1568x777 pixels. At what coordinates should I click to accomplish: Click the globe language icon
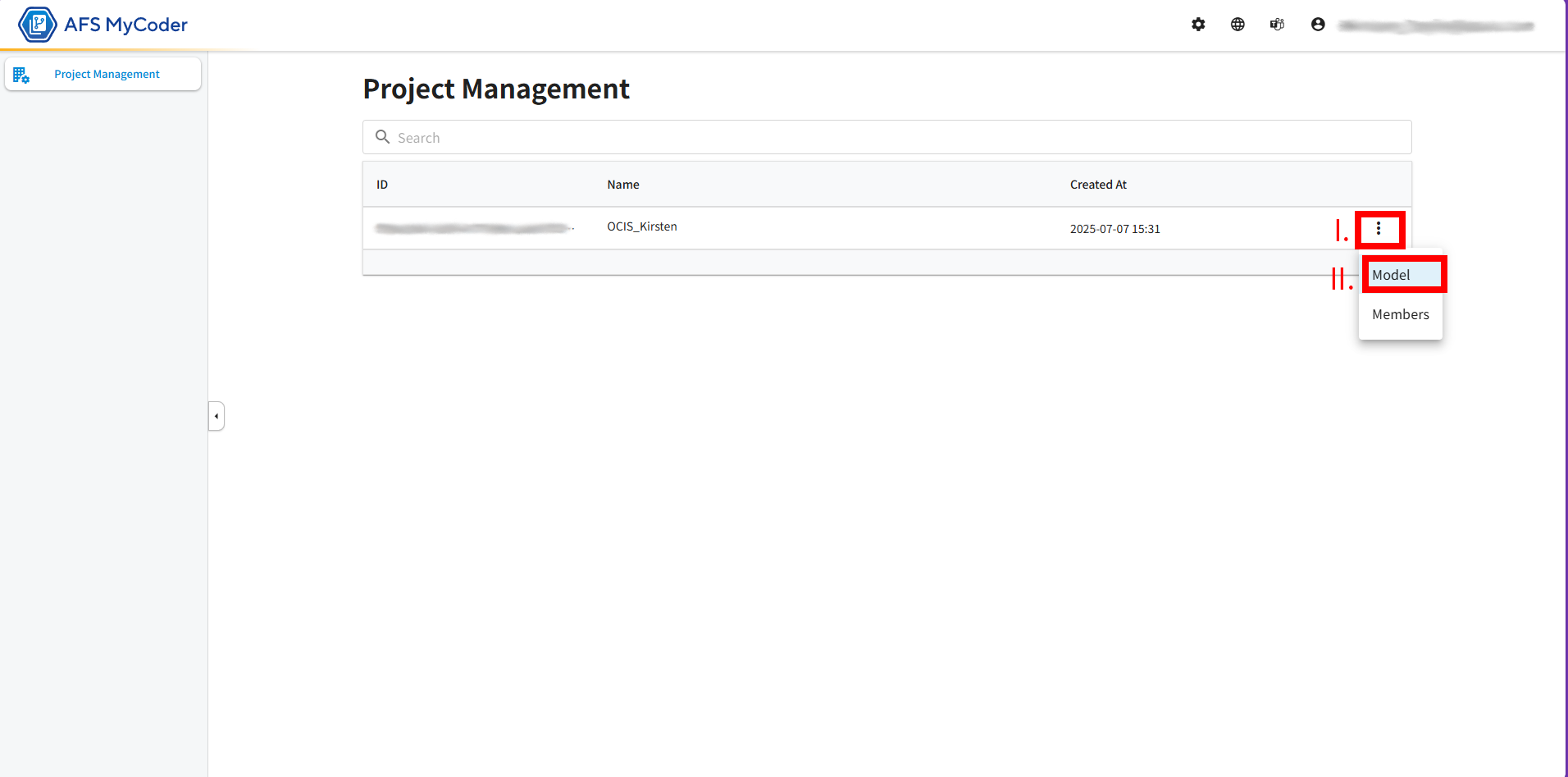(x=1238, y=25)
